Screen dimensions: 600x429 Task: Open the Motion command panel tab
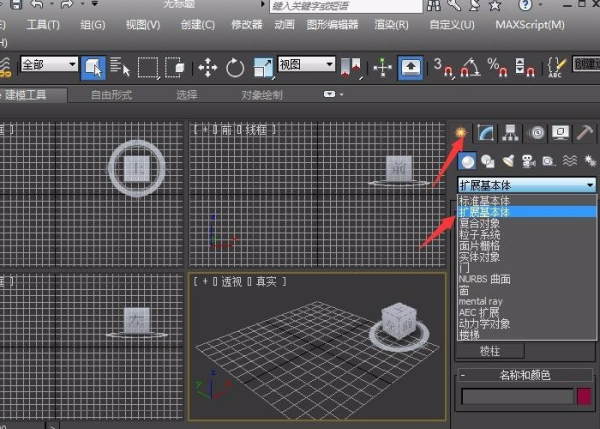pos(536,133)
